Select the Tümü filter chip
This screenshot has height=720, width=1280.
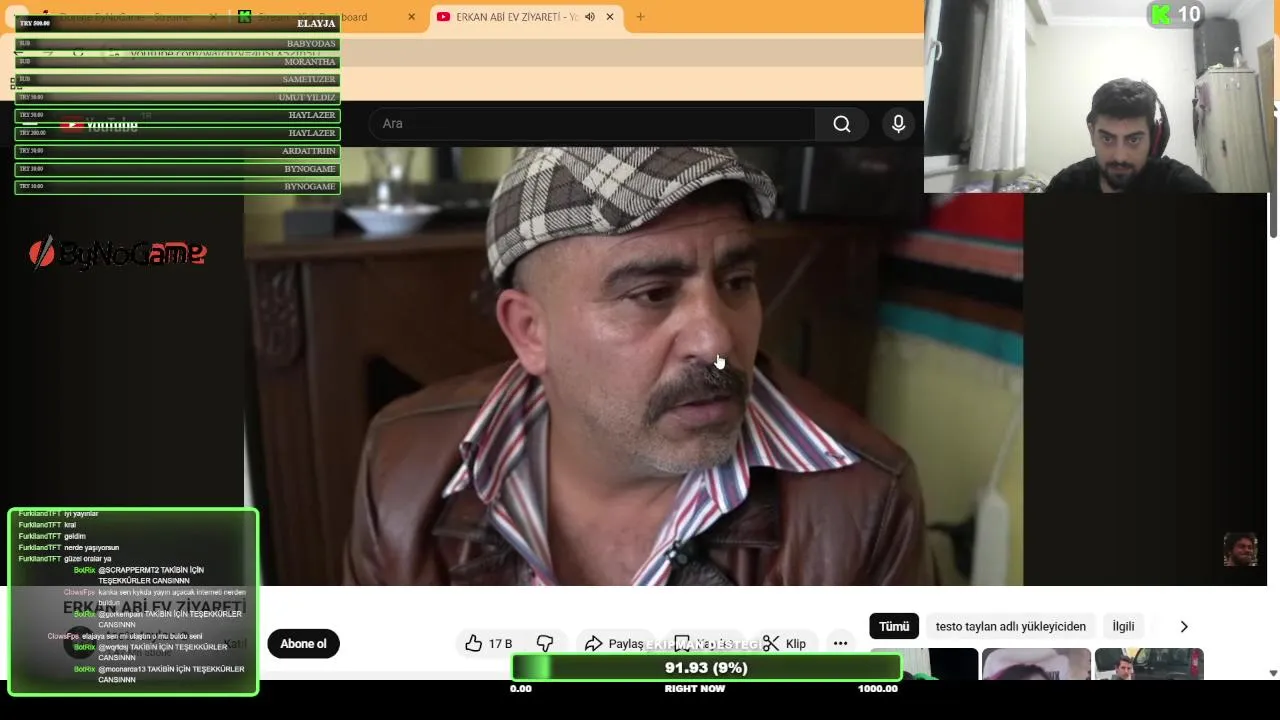pos(894,626)
